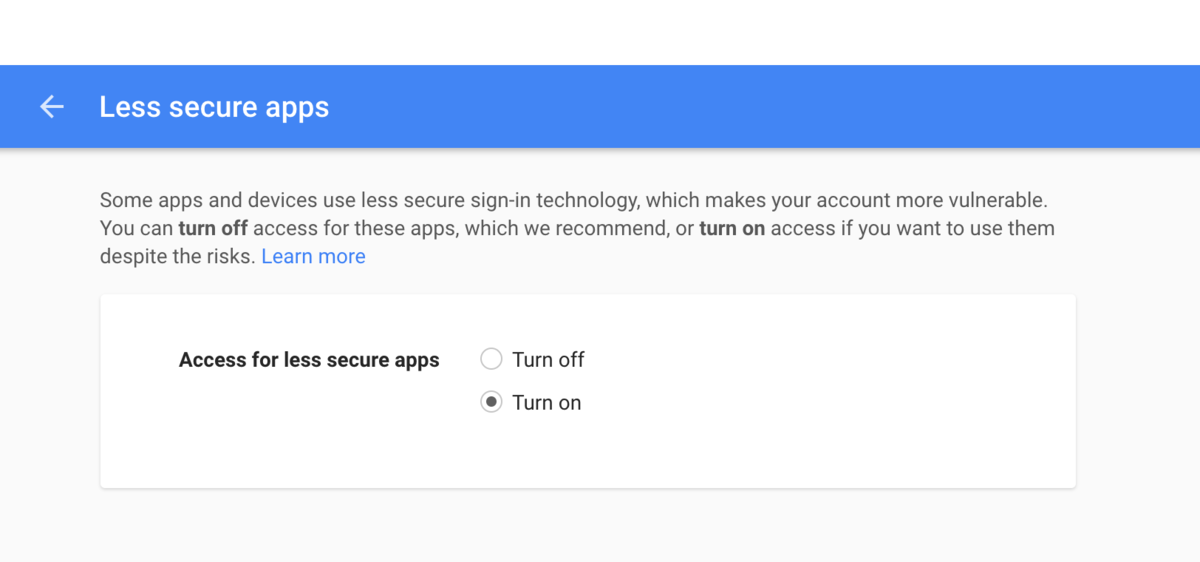Click the Less secure apps page title
This screenshot has height=562, width=1200.
point(214,107)
